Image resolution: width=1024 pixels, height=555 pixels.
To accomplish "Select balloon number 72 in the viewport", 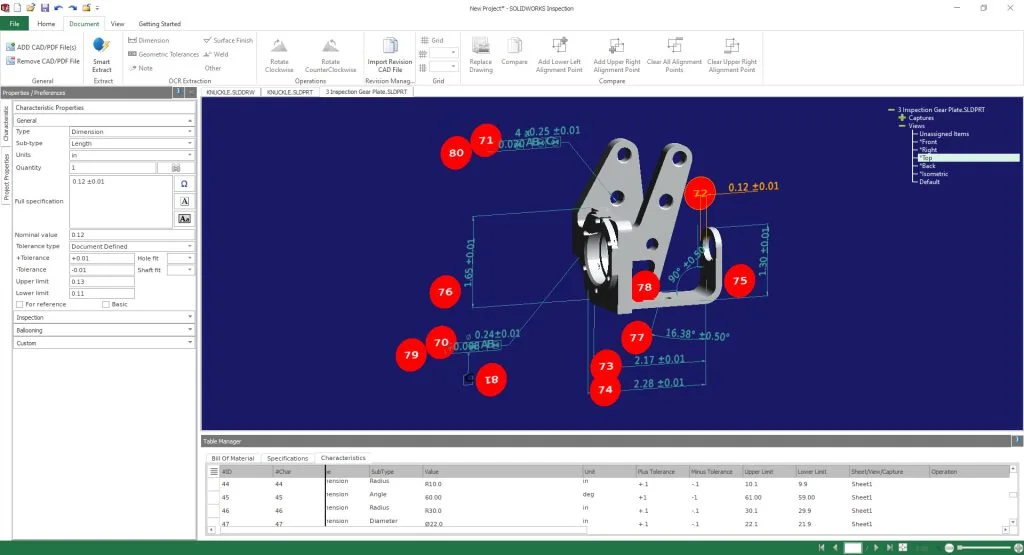I will pos(700,193).
